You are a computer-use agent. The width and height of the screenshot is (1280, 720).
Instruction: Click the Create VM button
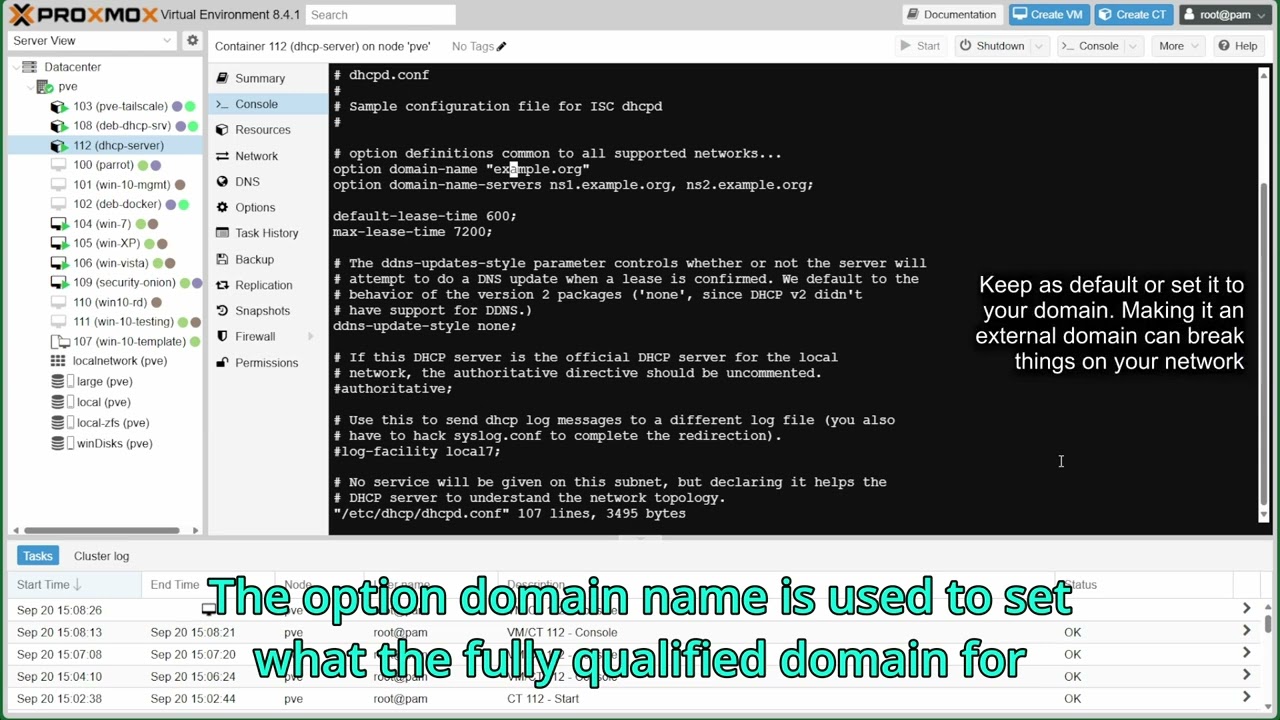1048,15
